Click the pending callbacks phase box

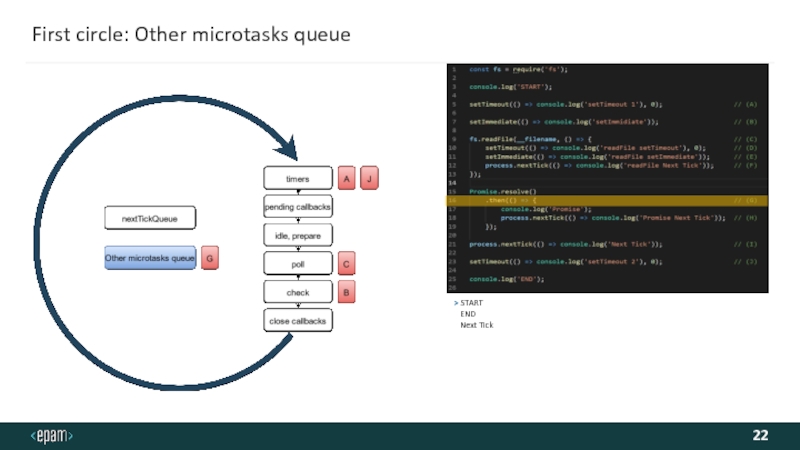coord(297,206)
